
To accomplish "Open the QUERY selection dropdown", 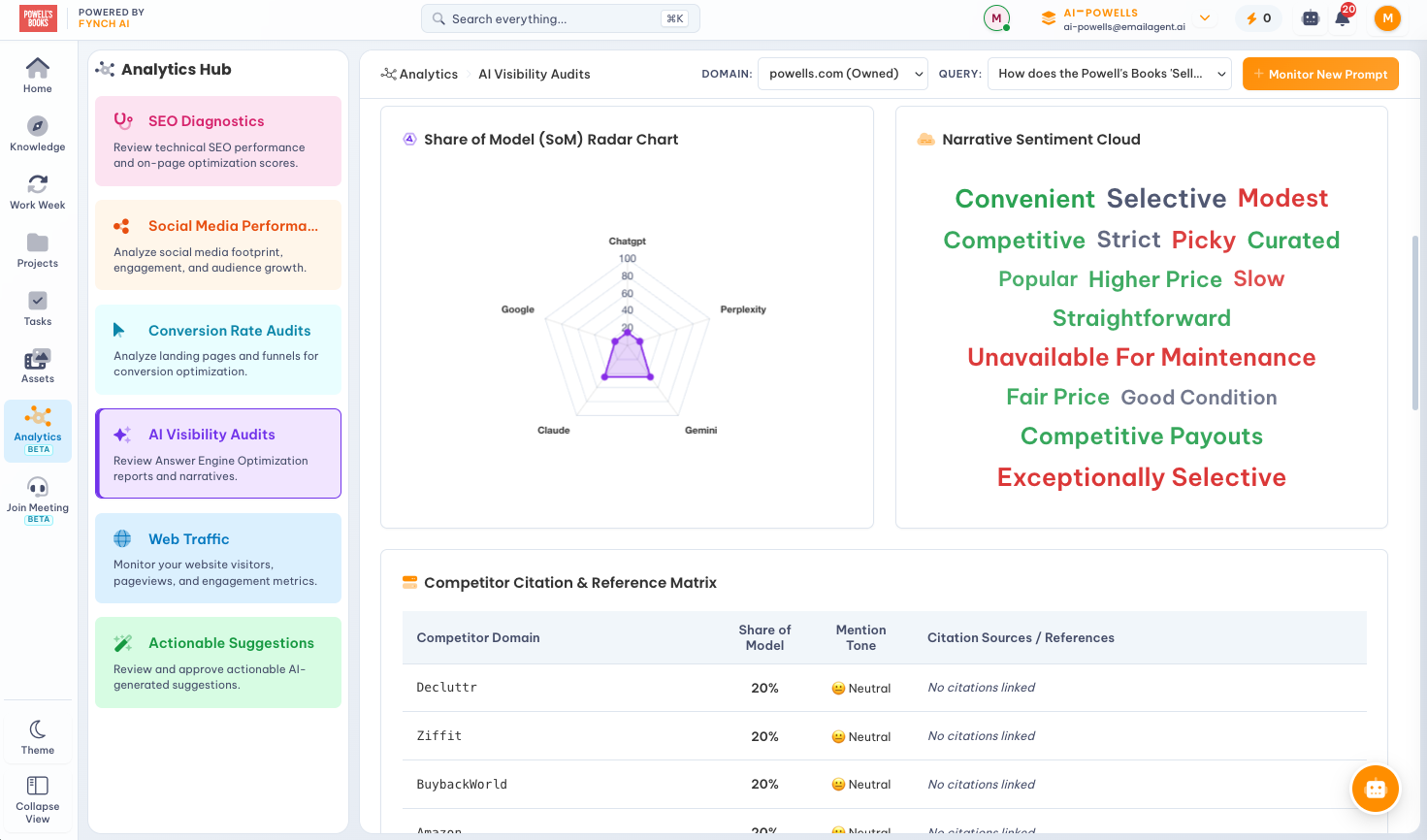I will point(1110,74).
